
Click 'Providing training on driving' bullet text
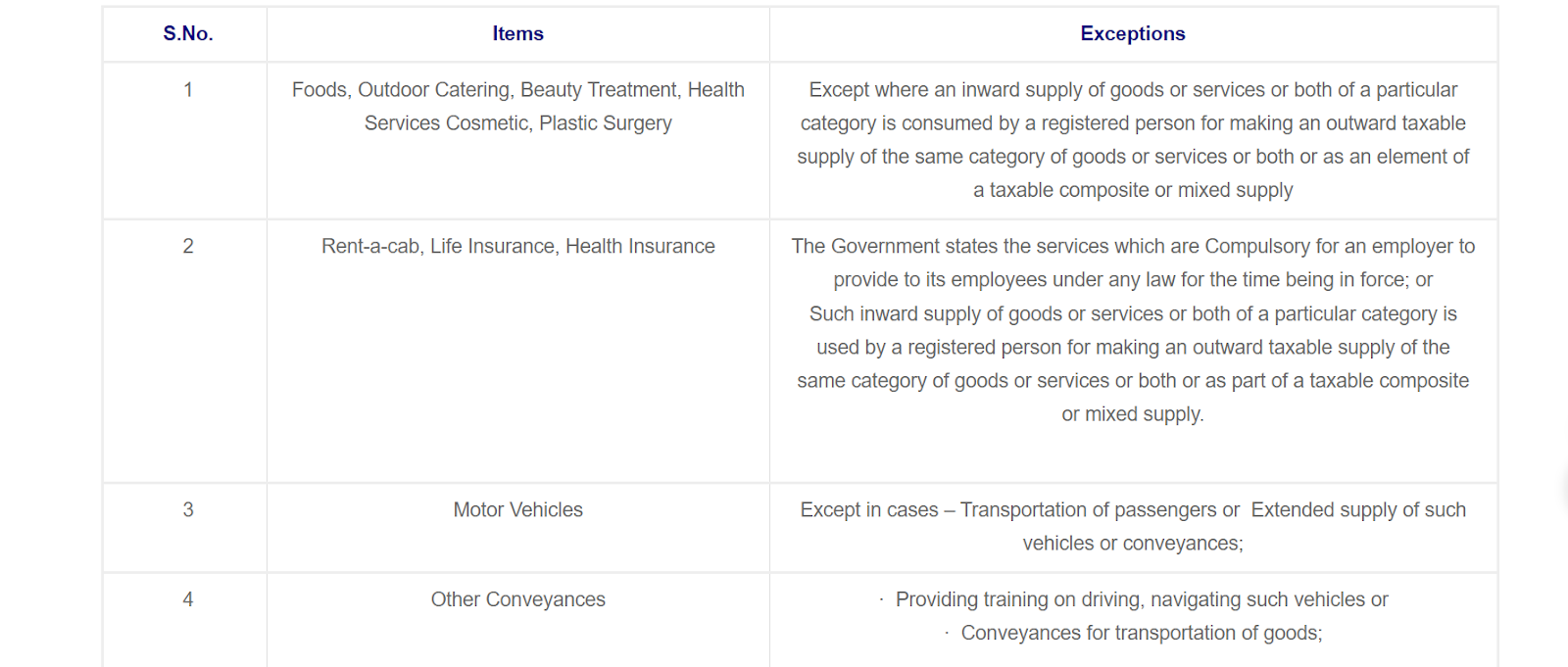(1141, 599)
